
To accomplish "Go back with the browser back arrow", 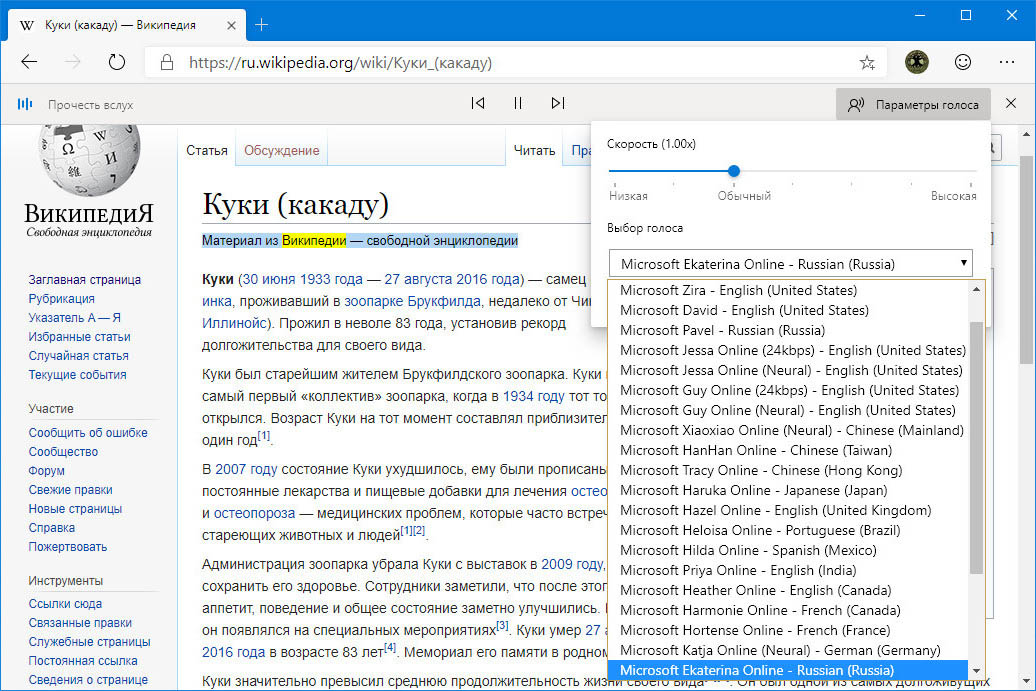I will click(x=29, y=62).
